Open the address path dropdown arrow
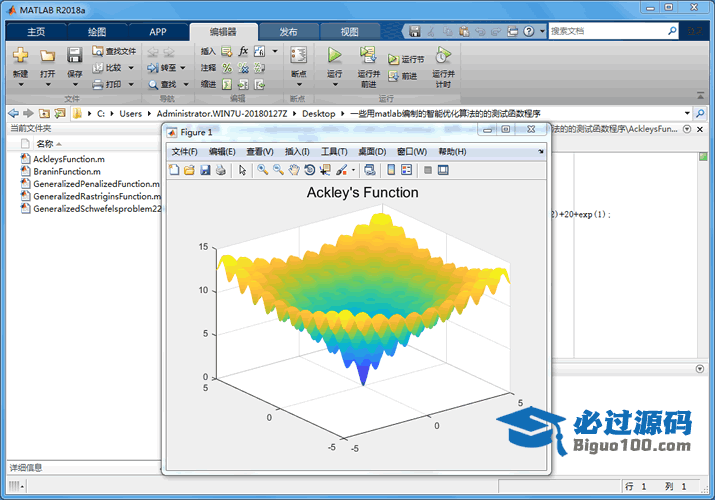 (687, 113)
